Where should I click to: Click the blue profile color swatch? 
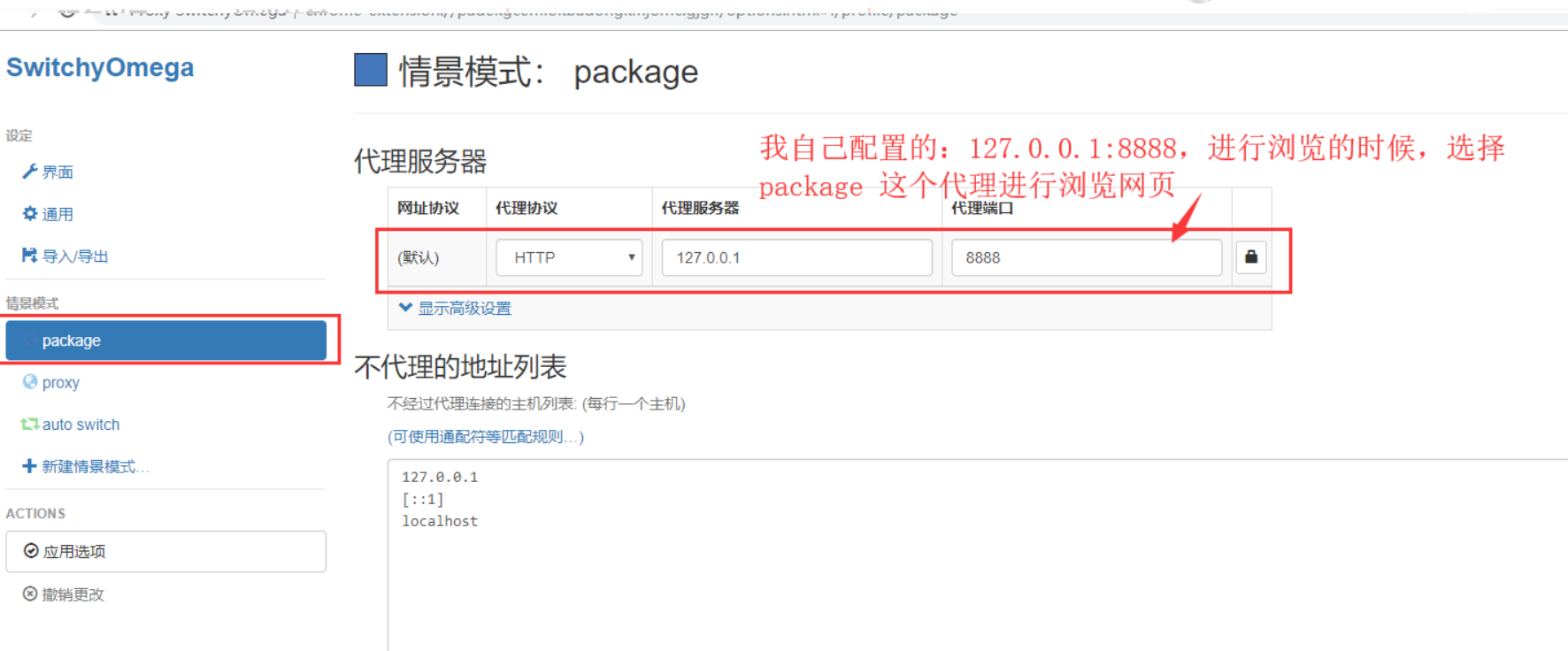point(371,70)
